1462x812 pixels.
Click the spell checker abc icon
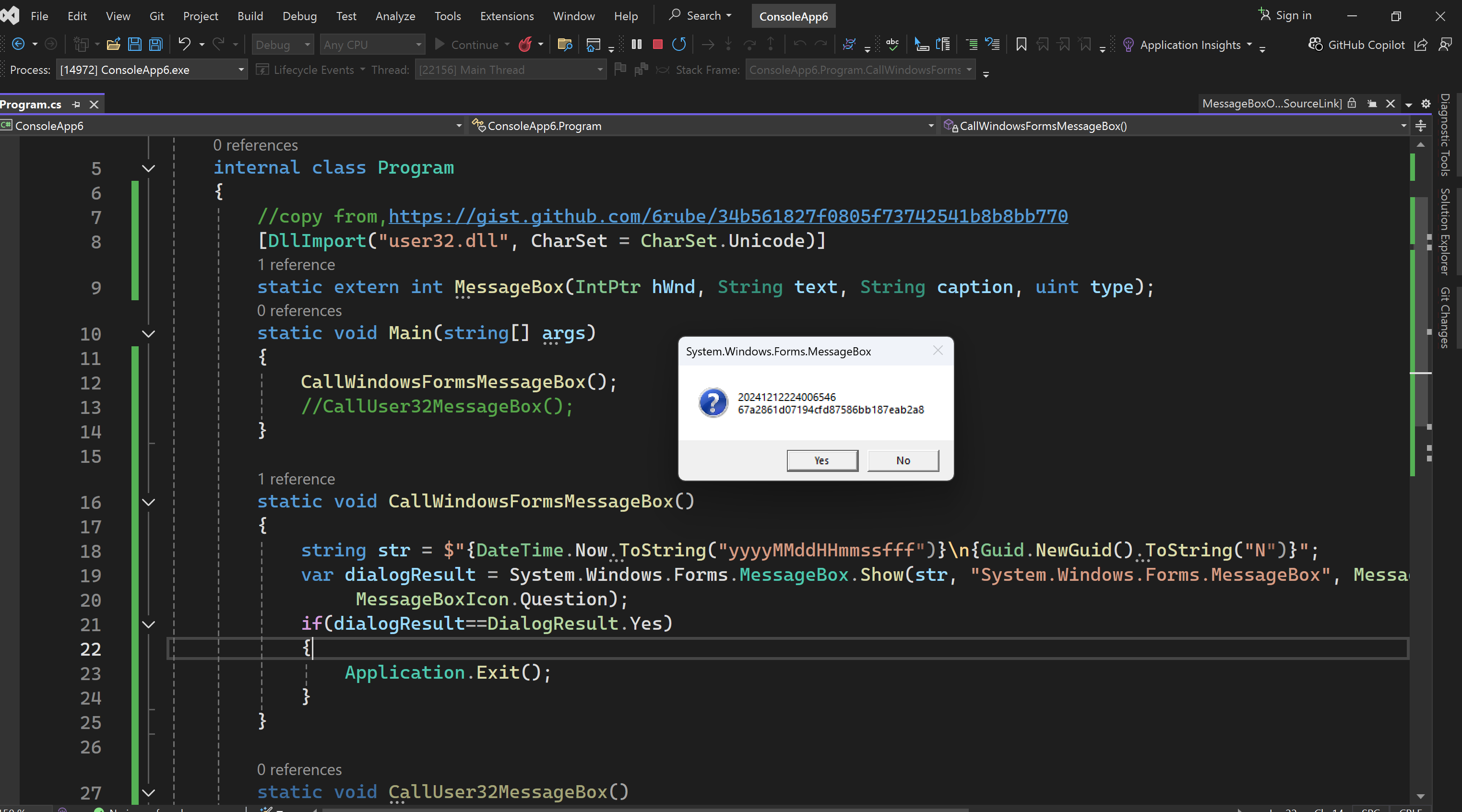coord(892,44)
